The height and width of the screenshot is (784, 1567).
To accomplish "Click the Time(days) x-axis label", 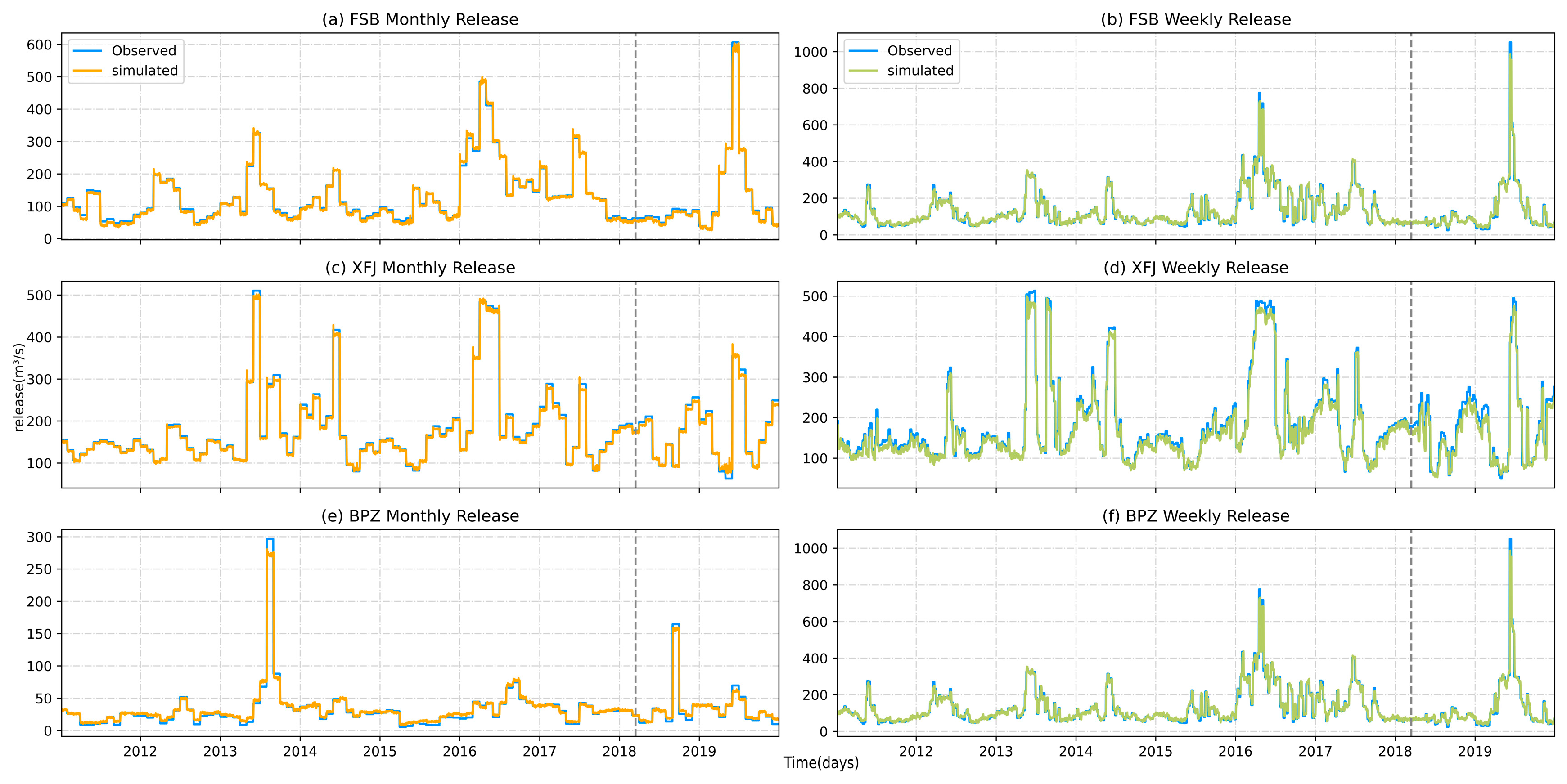I will 821,763.
